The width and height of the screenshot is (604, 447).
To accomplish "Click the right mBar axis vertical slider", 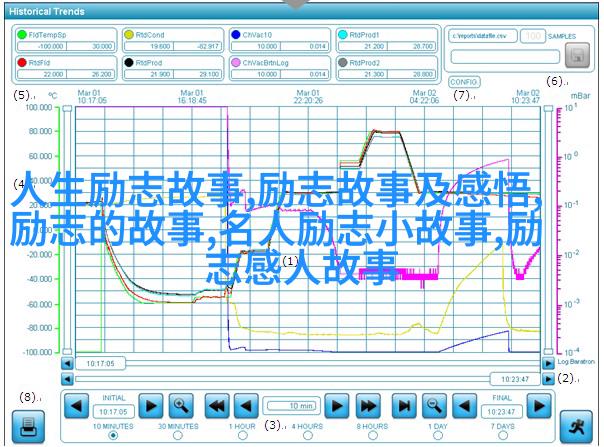I will (548, 230).
